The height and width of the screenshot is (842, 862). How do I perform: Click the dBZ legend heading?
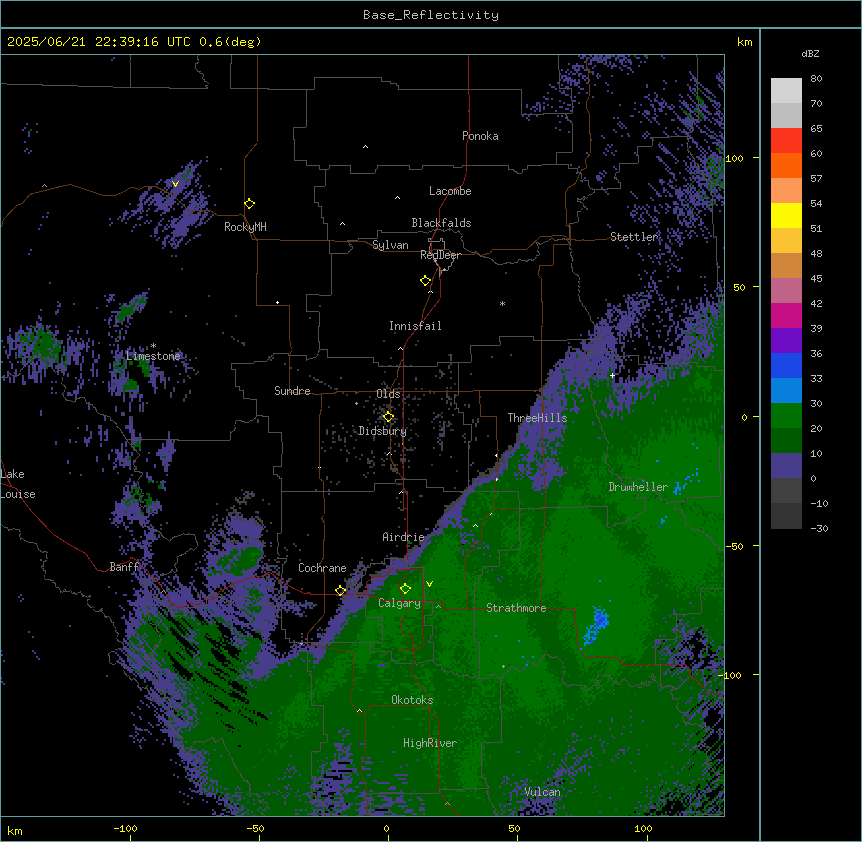[810, 54]
